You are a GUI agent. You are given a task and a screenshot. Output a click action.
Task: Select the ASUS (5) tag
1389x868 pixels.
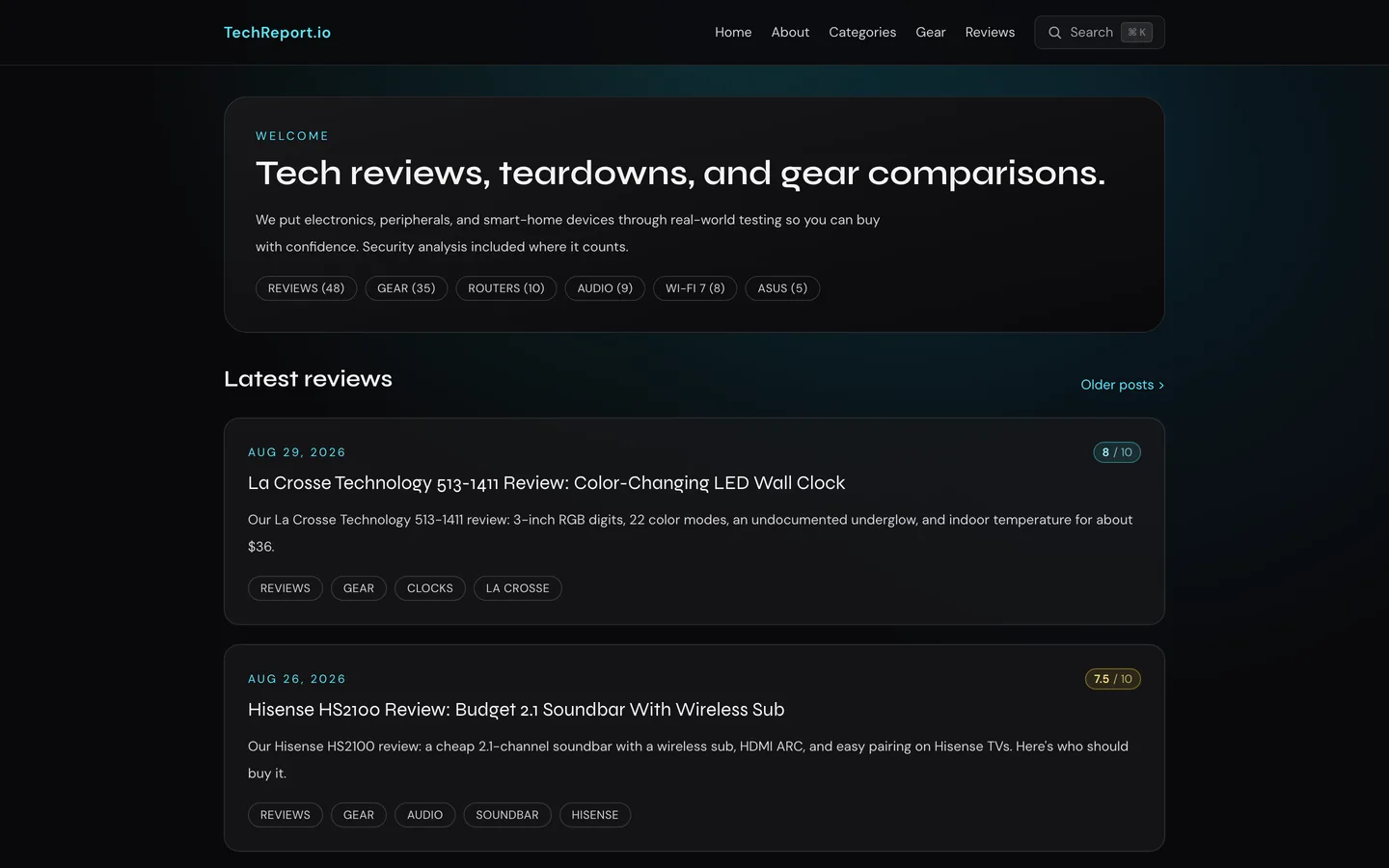coord(782,288)
